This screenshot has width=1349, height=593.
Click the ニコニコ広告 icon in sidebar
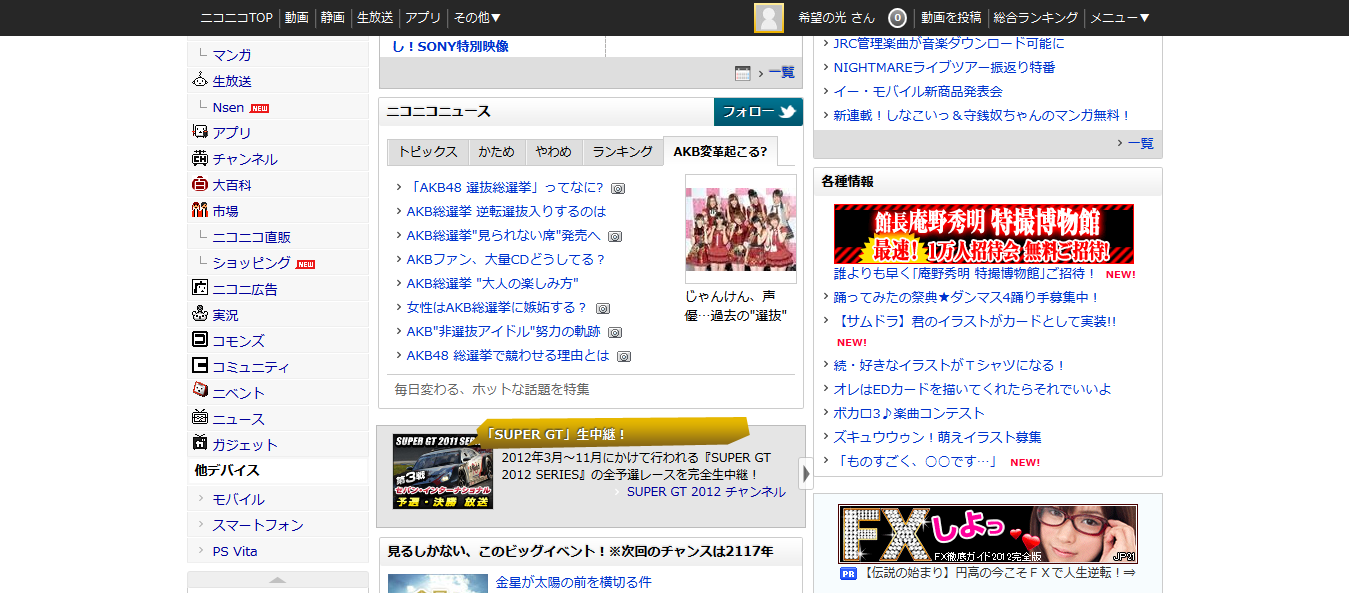(x=199, y=288)
